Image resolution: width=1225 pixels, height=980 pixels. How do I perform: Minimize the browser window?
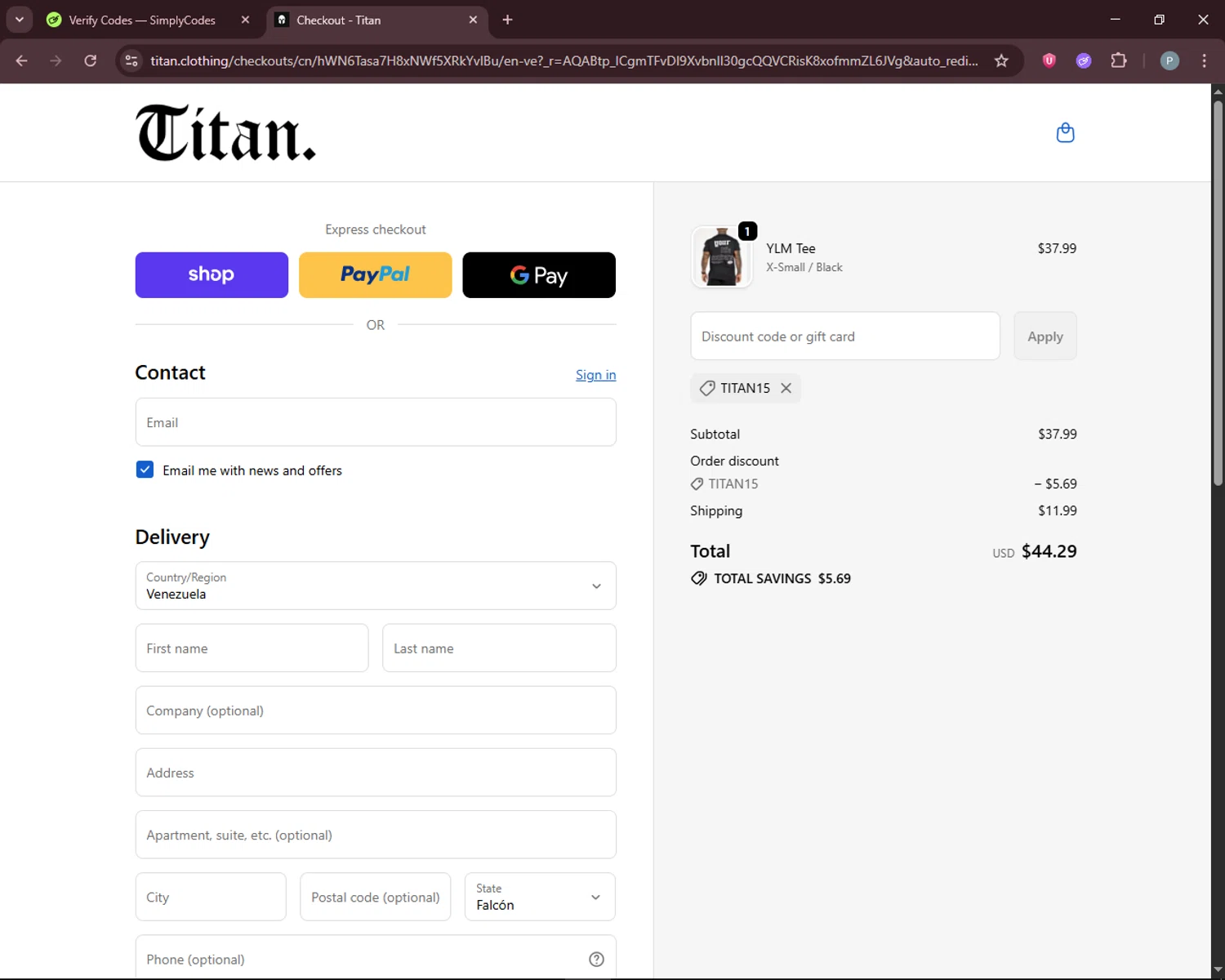point(1115,20)
